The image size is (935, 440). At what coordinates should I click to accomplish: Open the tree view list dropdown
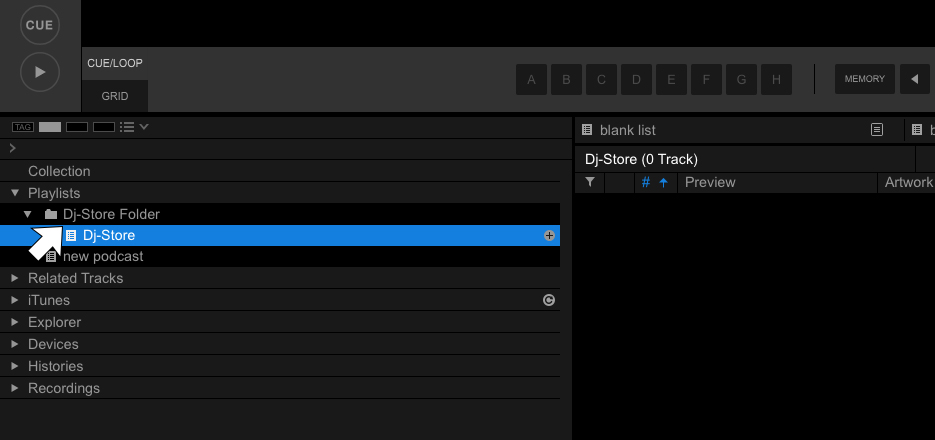[x=134, y=127]
